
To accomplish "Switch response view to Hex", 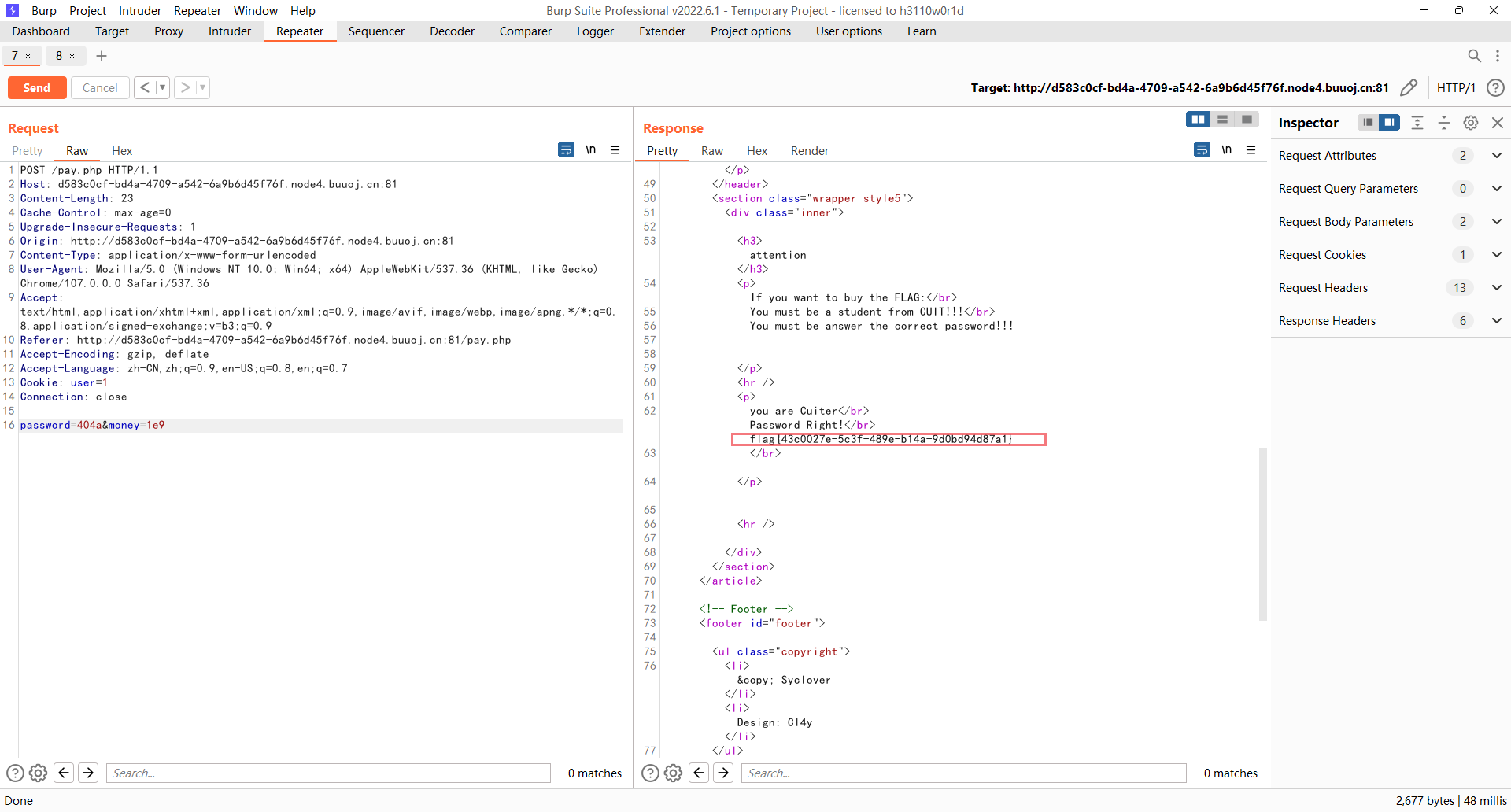I will click(x=757, y=151).
